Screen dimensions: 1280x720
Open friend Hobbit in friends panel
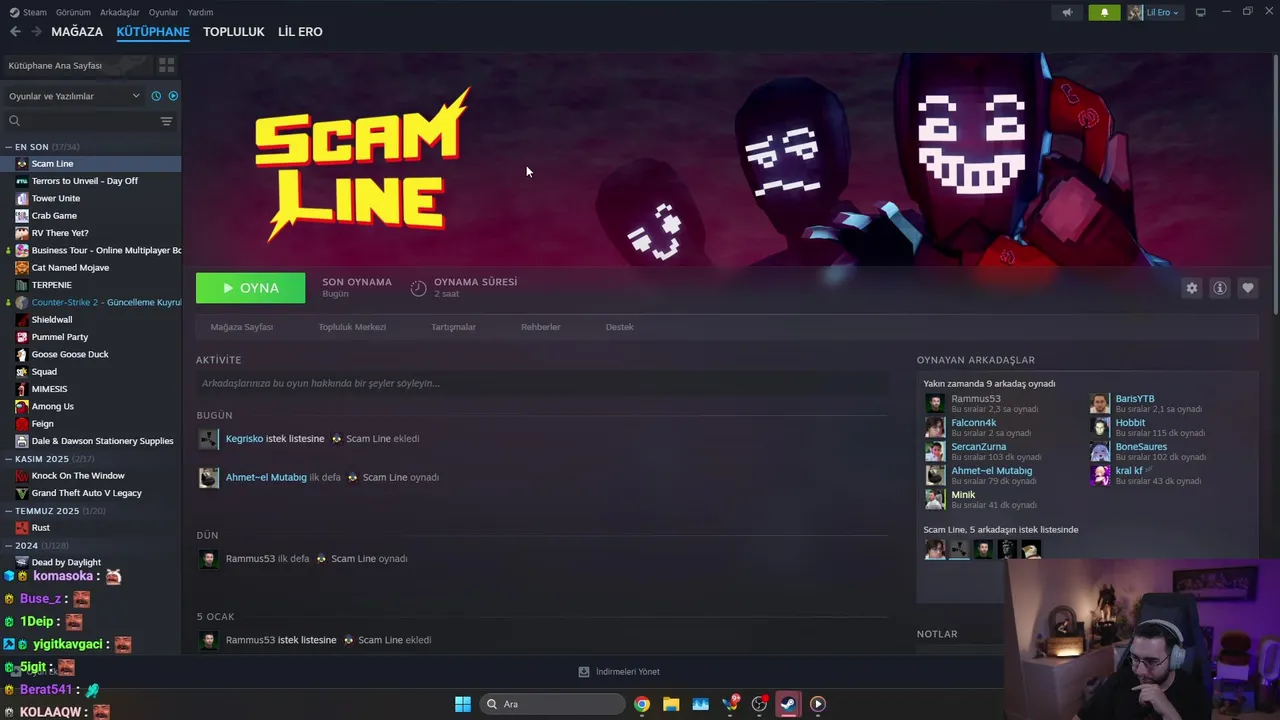[1130, 423]
